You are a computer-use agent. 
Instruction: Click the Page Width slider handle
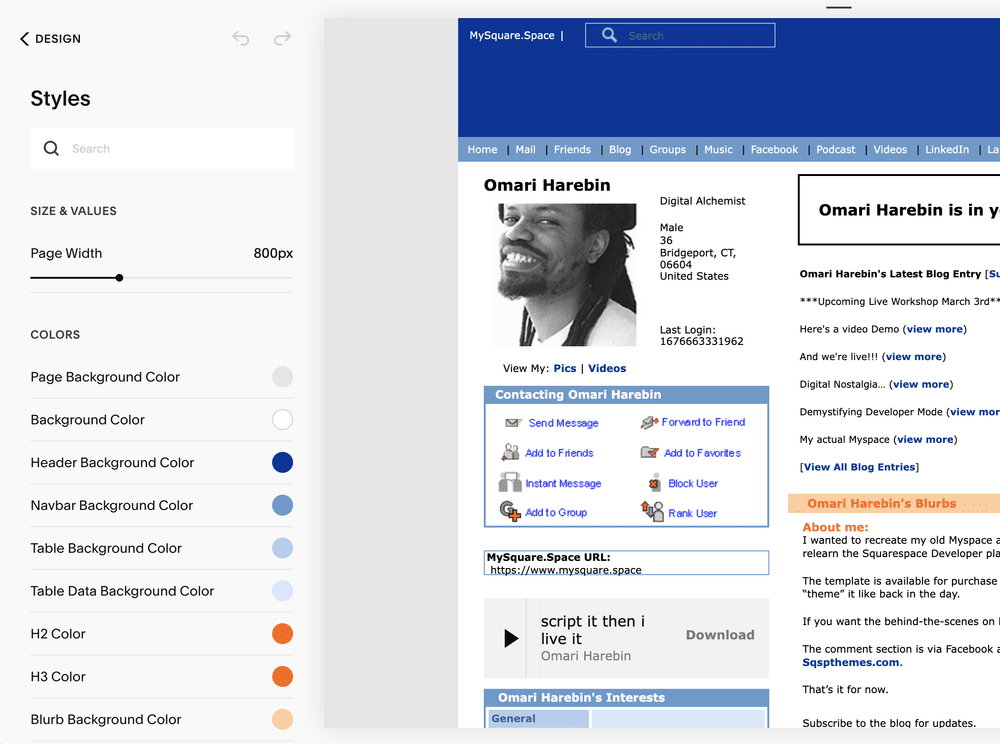[x=119, y=278]
